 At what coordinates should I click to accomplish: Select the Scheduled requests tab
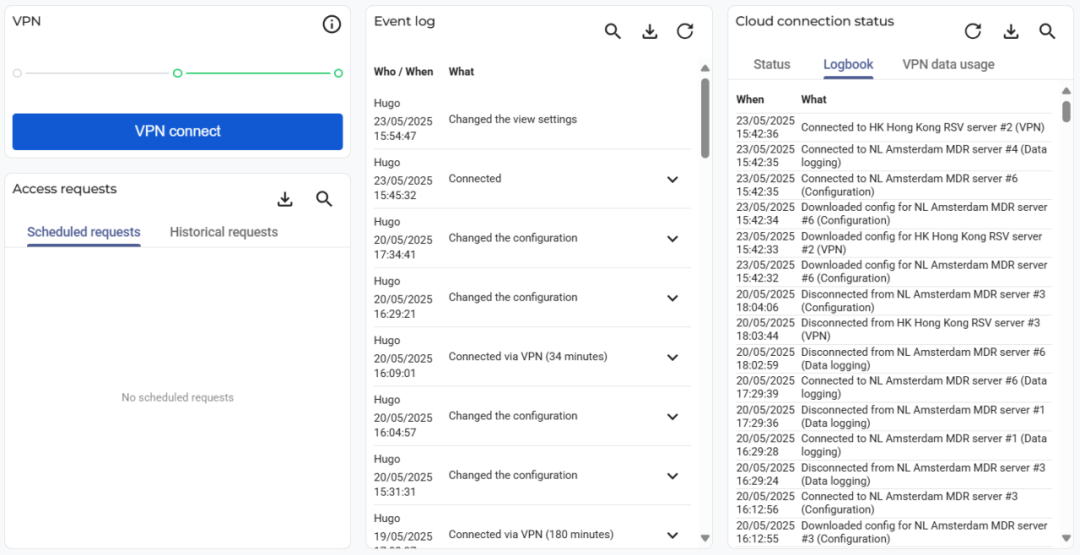(84, 232)
